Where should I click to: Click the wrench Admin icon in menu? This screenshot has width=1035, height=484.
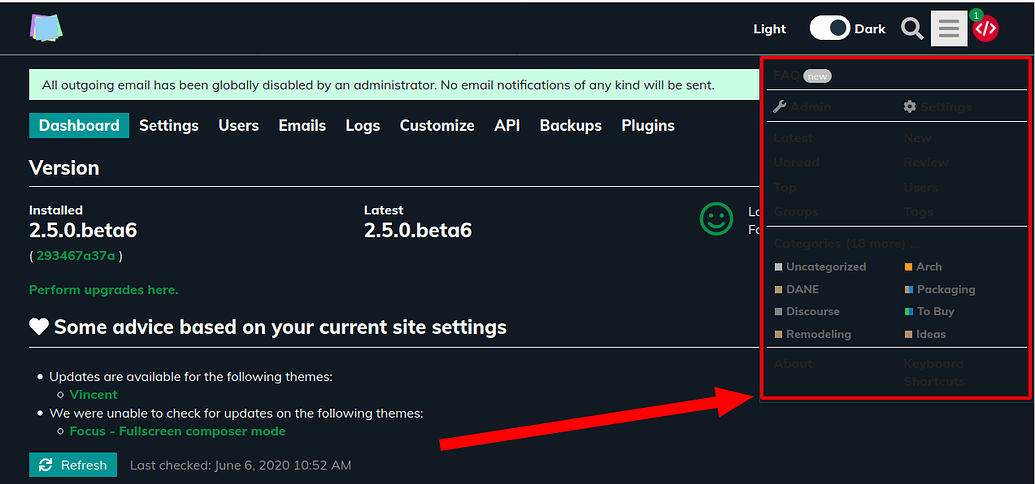coord(781,107)
